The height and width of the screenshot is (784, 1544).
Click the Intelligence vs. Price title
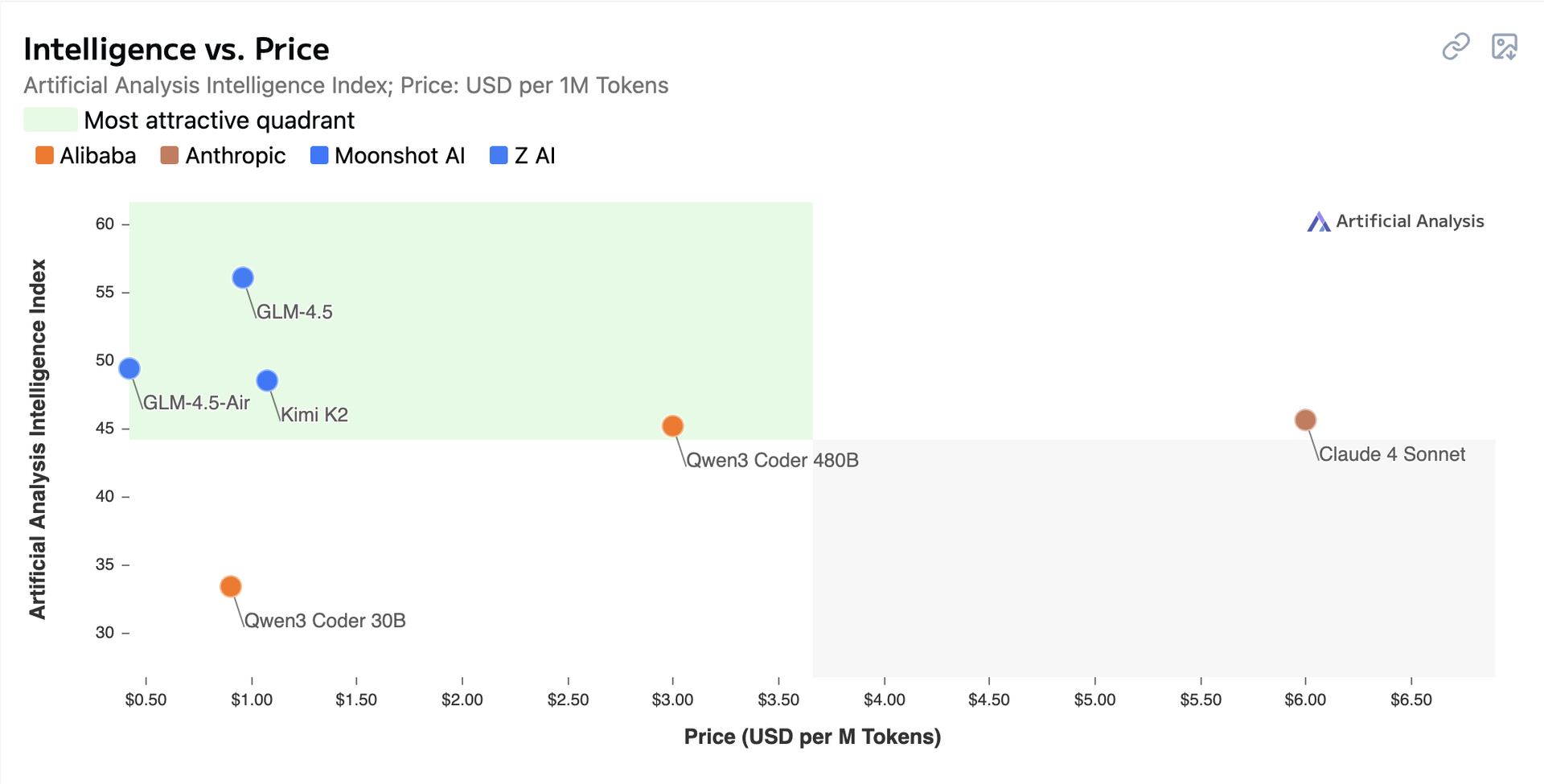pyautogui.click(x=176, y=49)
